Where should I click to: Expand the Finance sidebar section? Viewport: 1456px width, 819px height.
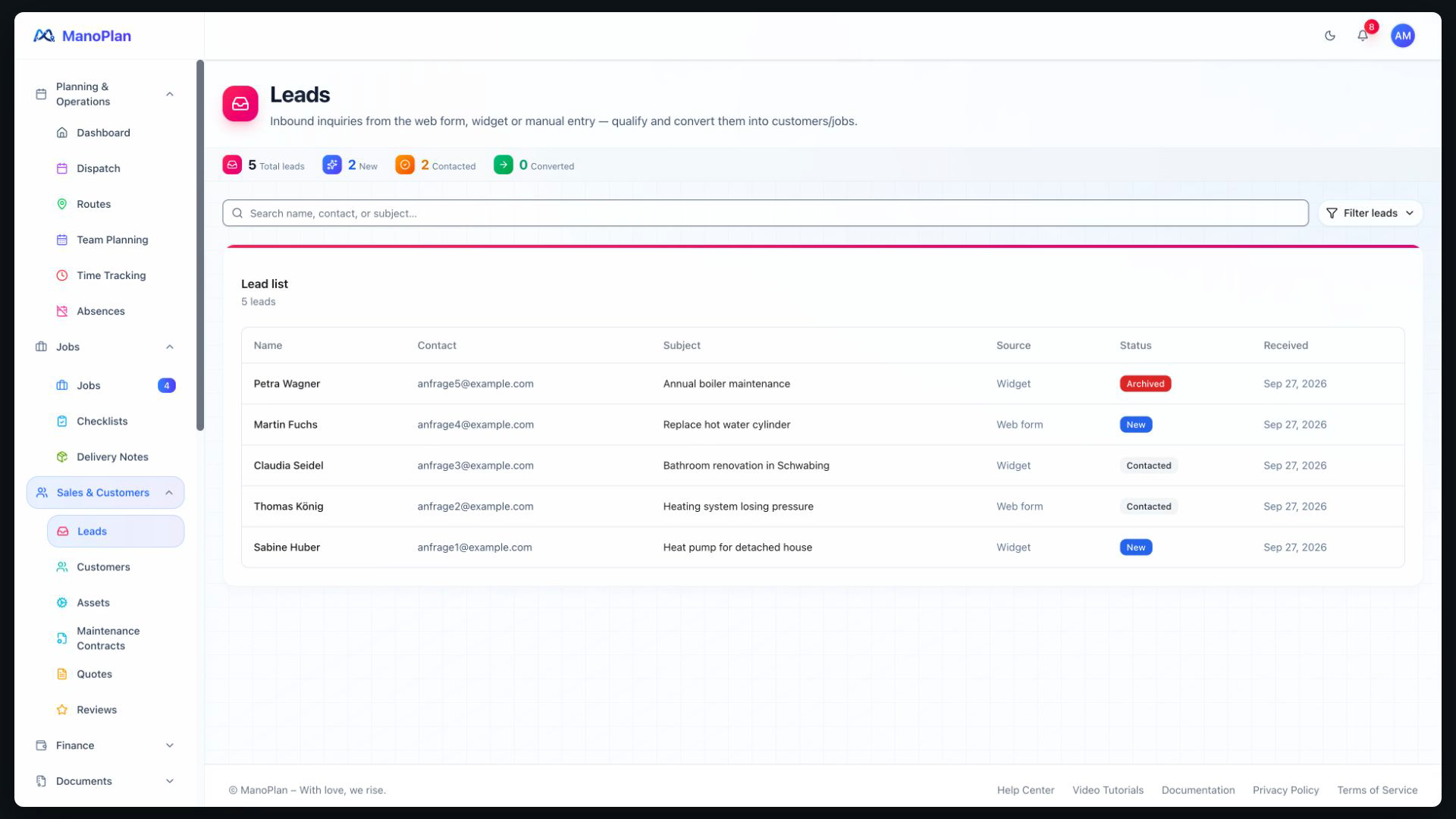pos(170,745)
